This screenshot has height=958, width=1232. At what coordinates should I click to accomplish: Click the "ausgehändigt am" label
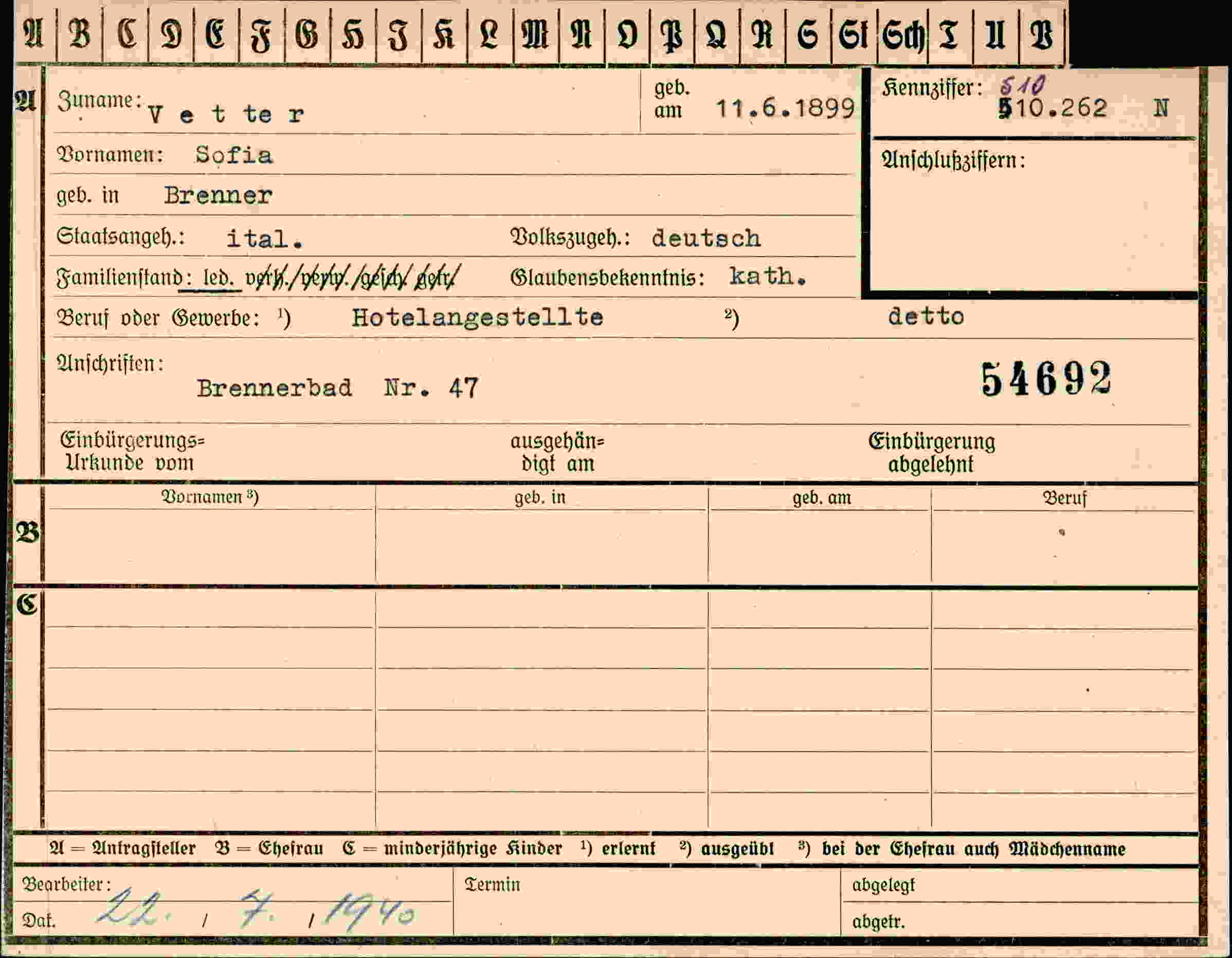(557, 452)
